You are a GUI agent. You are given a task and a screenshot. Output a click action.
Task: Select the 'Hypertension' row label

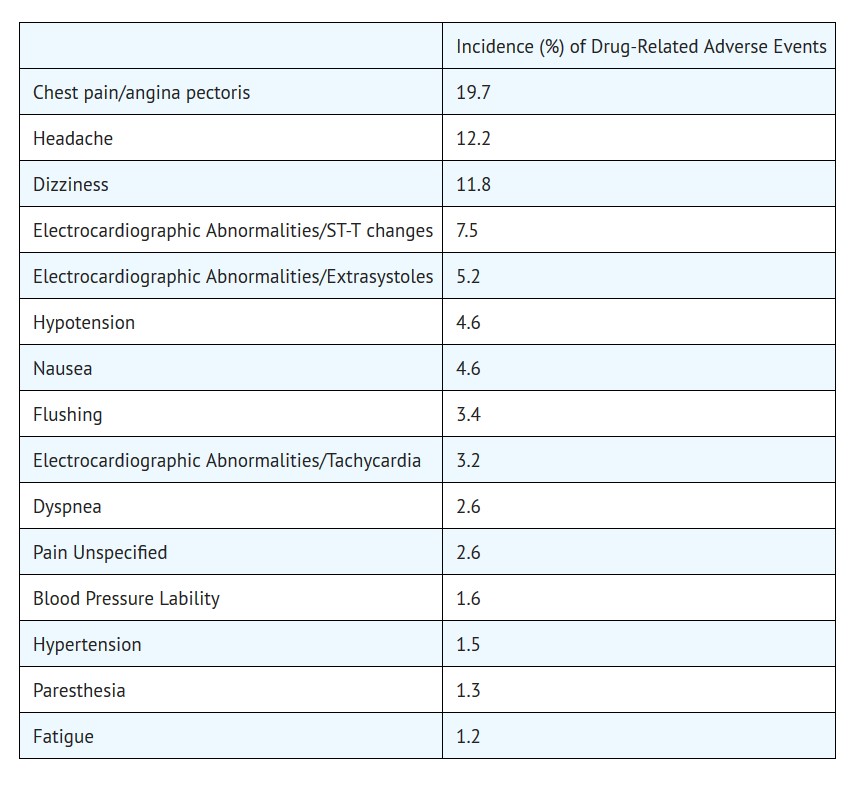coord(87,645)
